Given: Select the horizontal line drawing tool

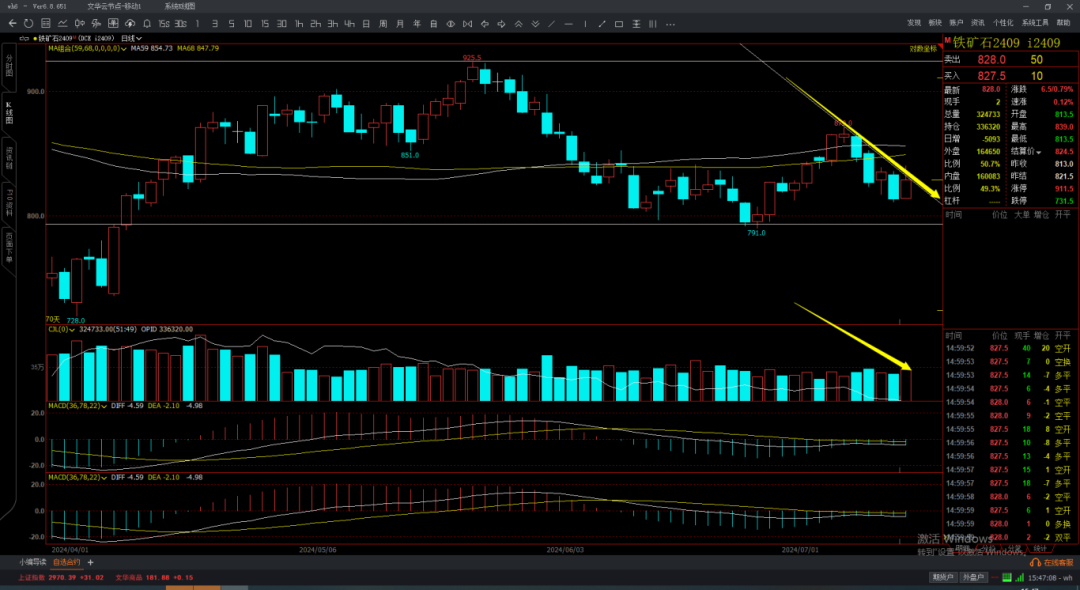Looking at the screenshot, I should (568, 23).
